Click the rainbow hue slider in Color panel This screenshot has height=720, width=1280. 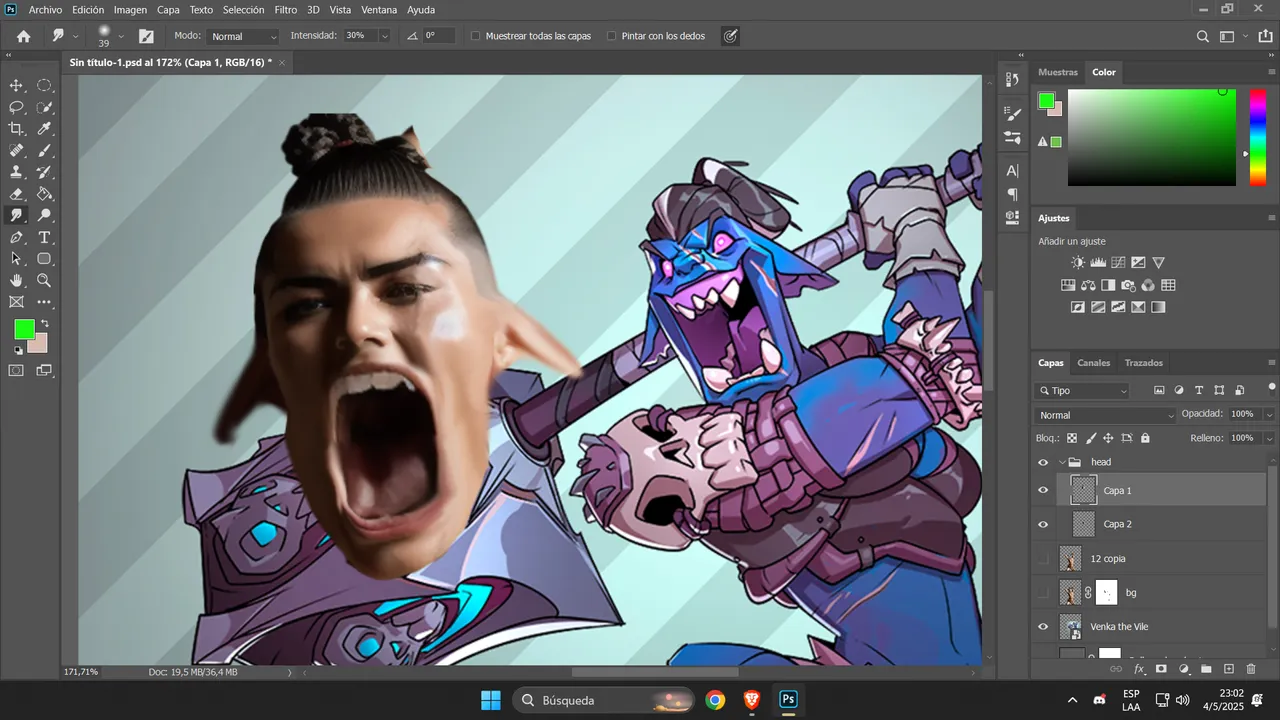tap(1257, 138)
